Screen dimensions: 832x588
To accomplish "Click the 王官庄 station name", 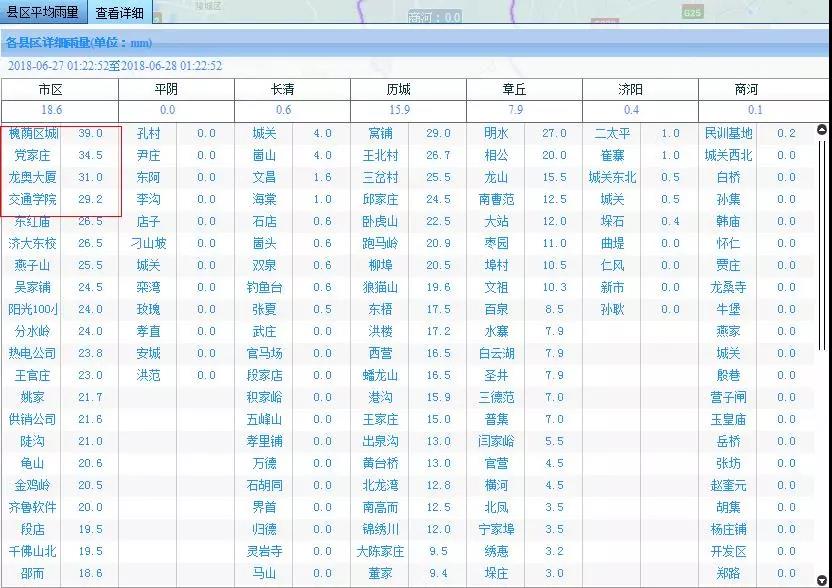I will [x=32, y=376].
